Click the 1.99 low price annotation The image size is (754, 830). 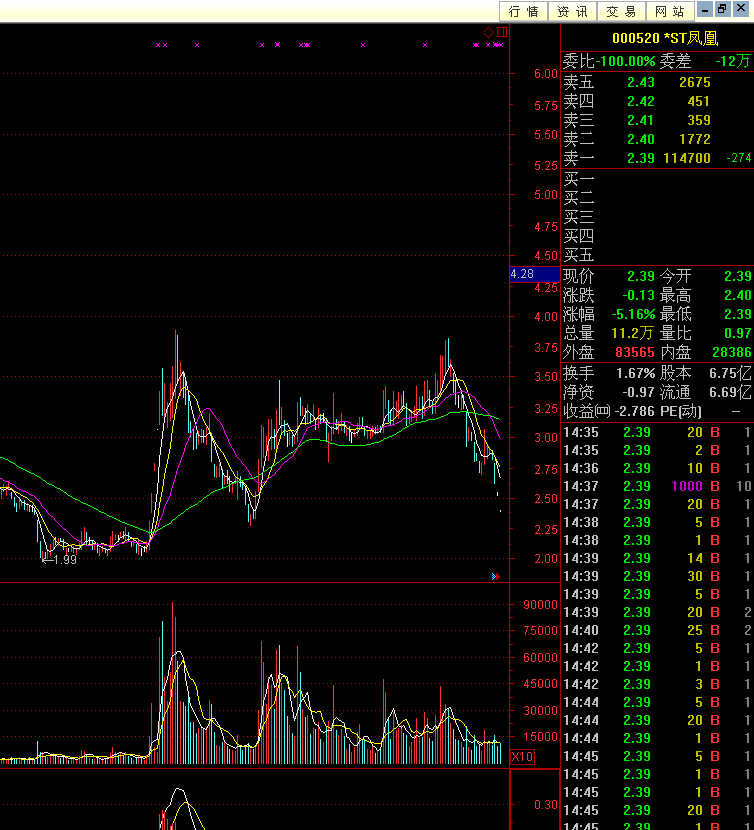60,560
